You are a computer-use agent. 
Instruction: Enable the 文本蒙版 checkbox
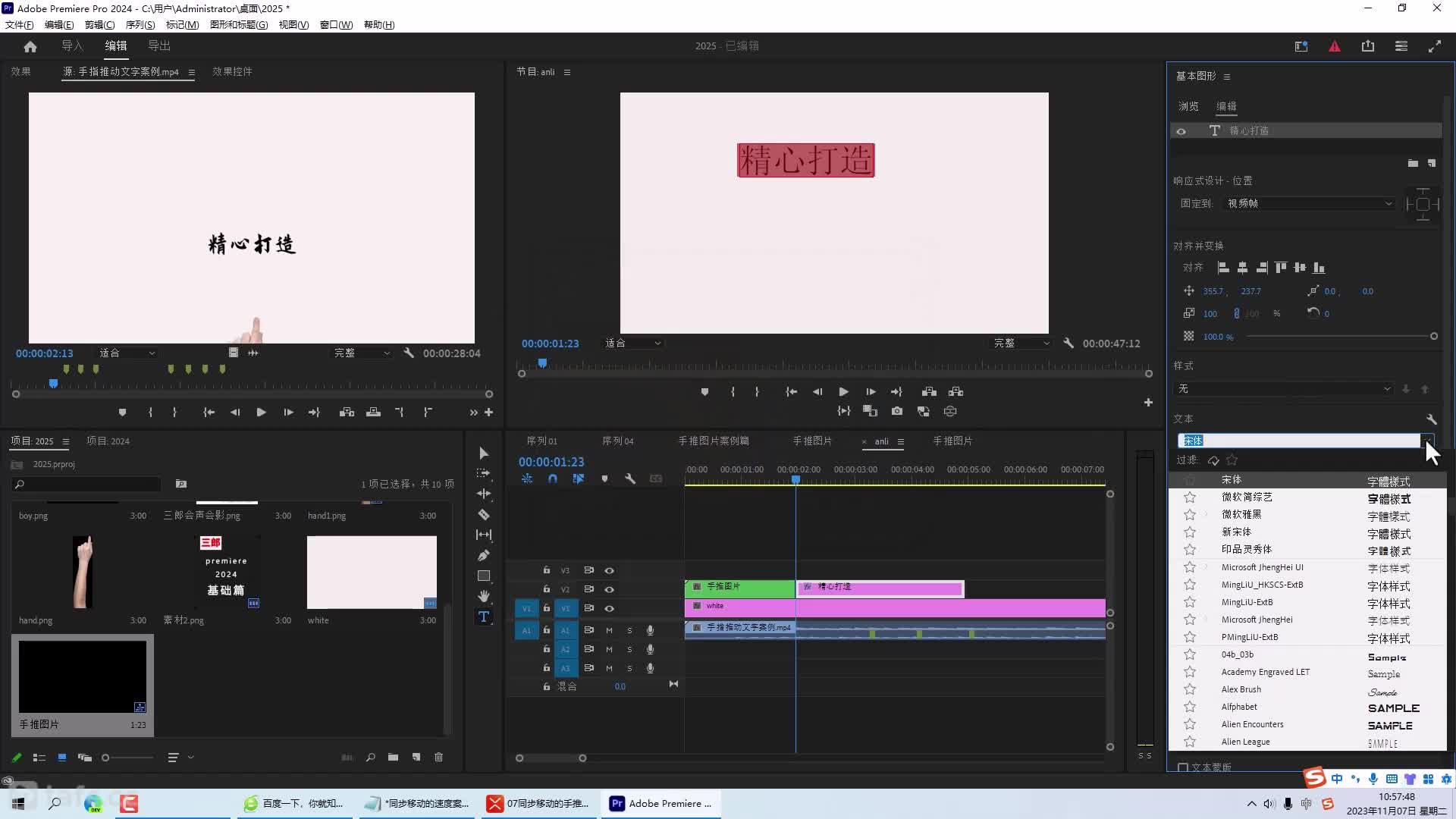click(x=1182, y=767)
